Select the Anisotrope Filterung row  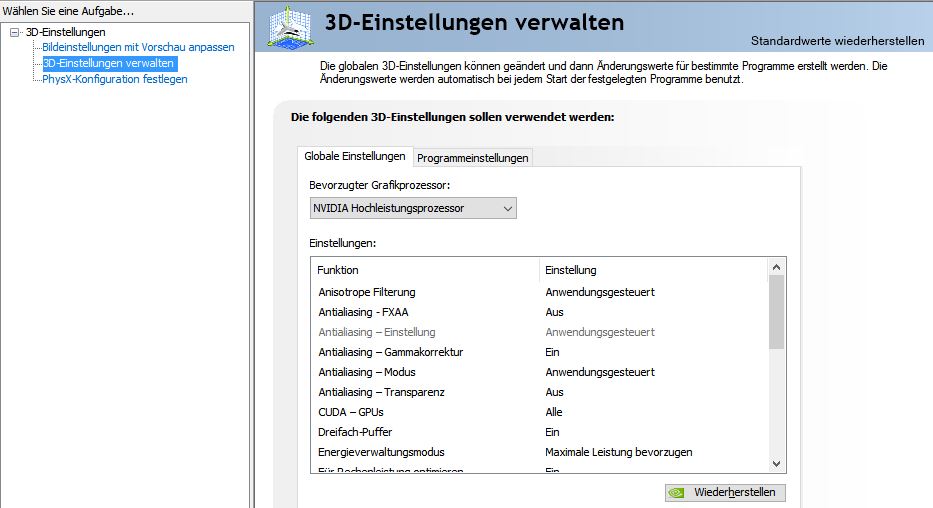point(540,292)
